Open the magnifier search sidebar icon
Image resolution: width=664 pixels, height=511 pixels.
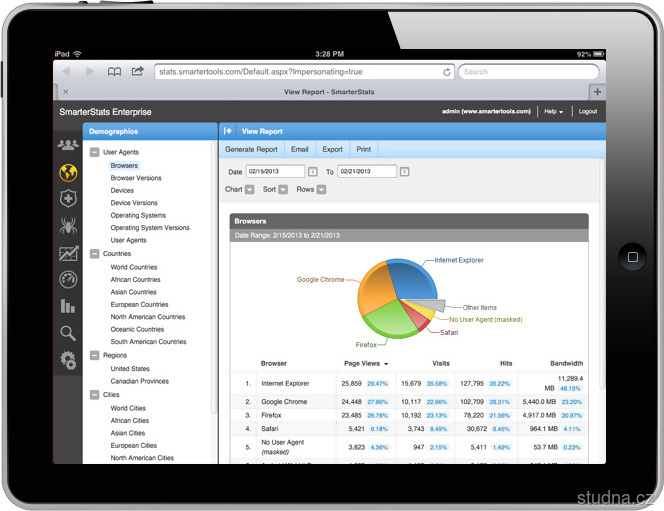(x=68, y=333)
